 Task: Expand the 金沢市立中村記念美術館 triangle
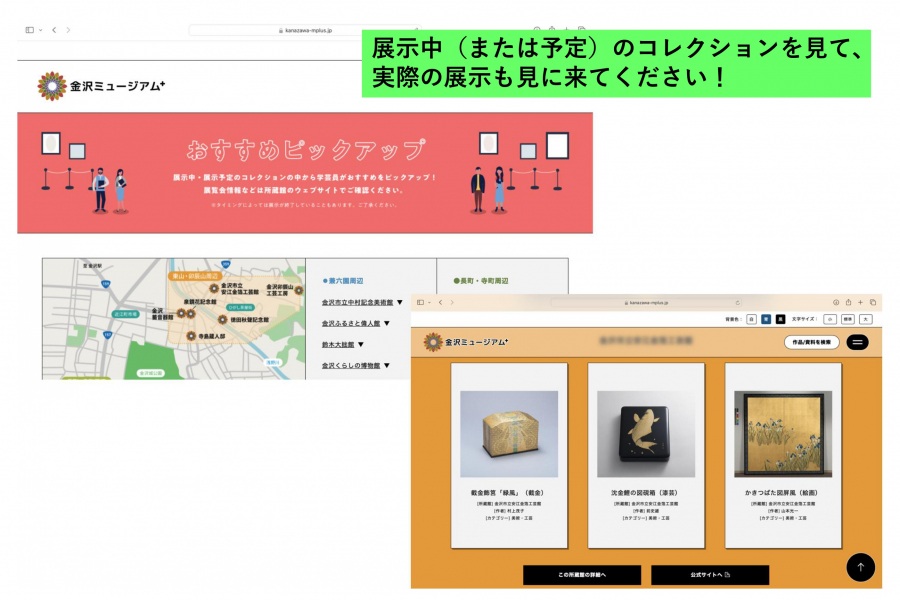[400, 303]
